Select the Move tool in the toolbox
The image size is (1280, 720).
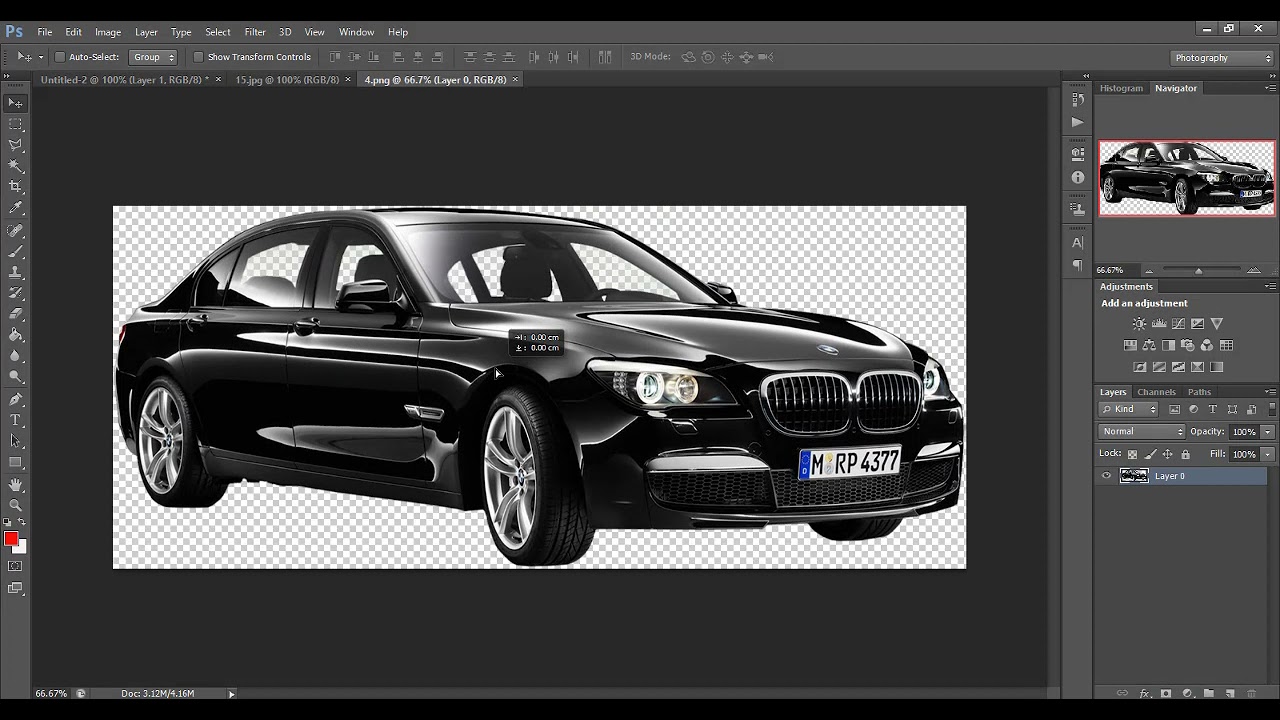(16, 103)
